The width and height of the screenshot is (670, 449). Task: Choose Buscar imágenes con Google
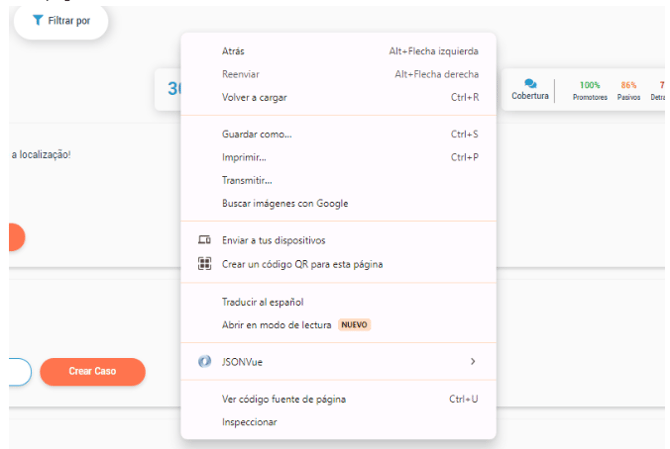point(338,203)
